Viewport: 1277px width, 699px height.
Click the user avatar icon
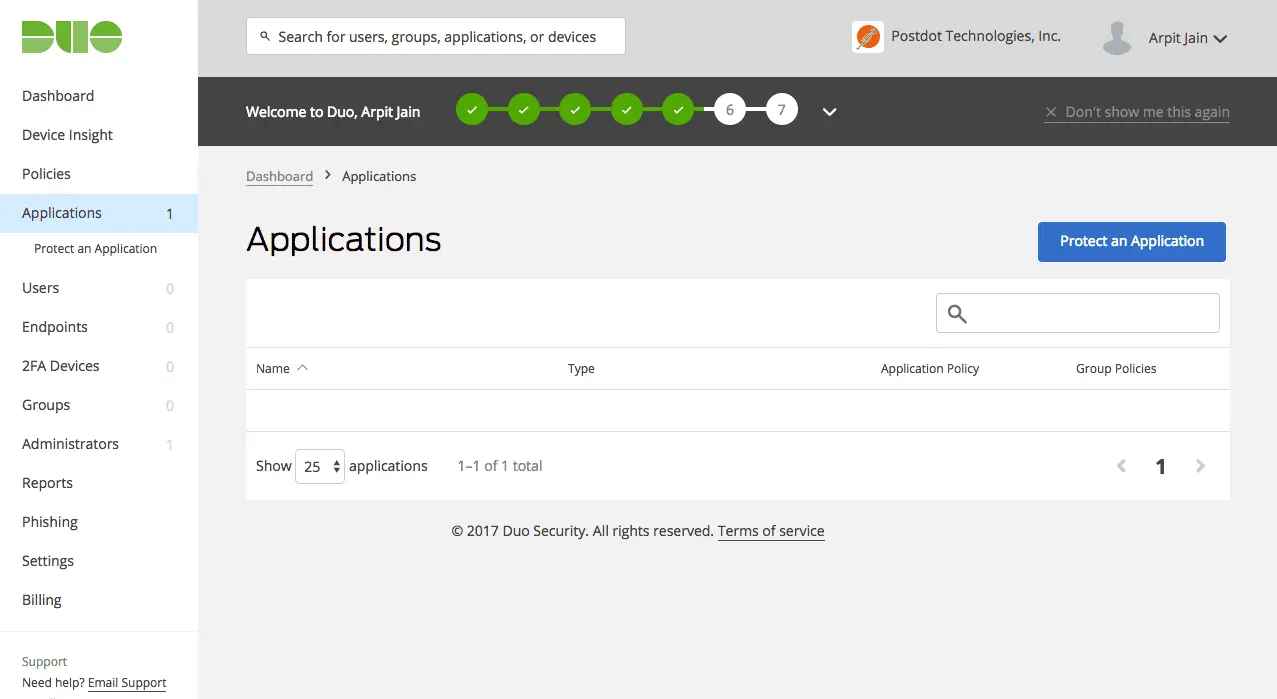point(1116,38)
